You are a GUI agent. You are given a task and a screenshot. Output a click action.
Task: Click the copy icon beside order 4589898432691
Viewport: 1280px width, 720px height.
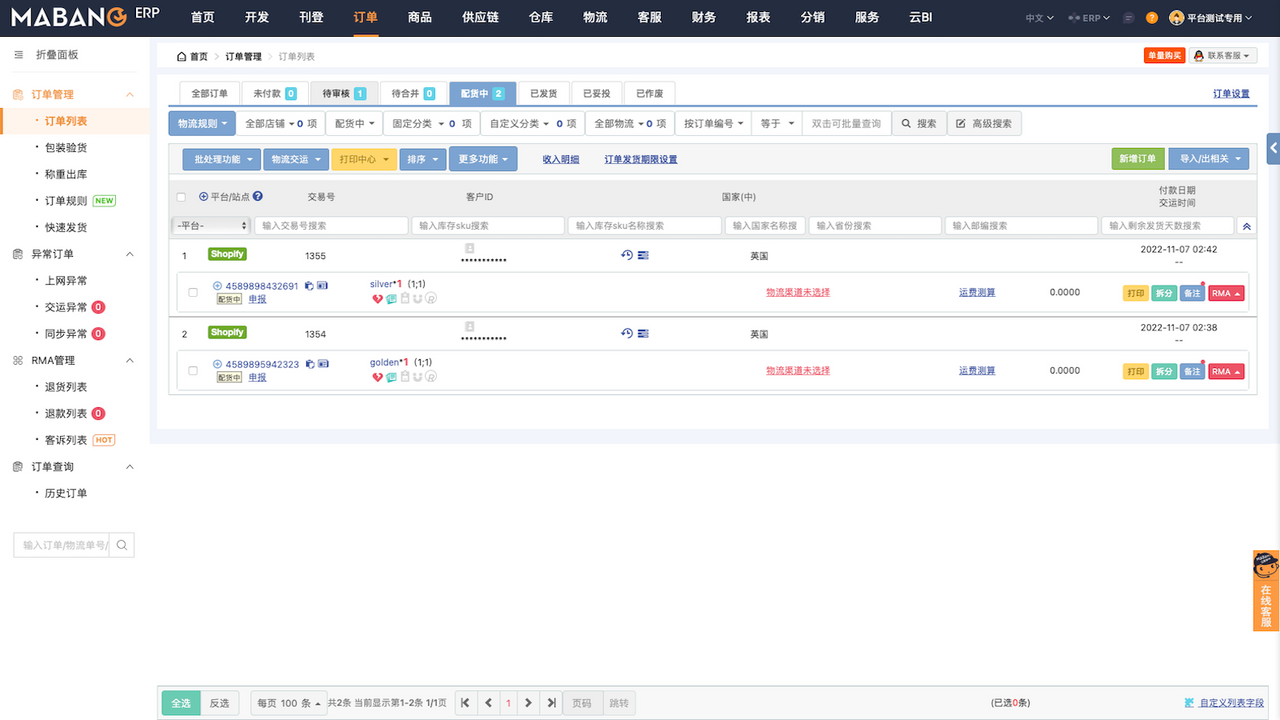click(x=309, y=286)
